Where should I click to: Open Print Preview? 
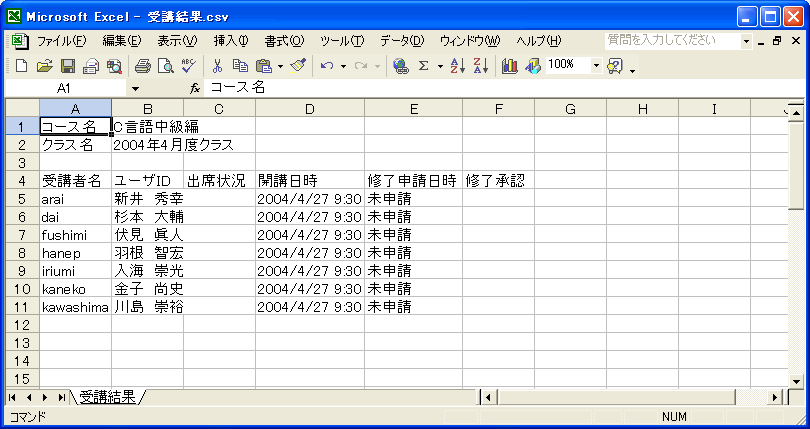(166, 66)
